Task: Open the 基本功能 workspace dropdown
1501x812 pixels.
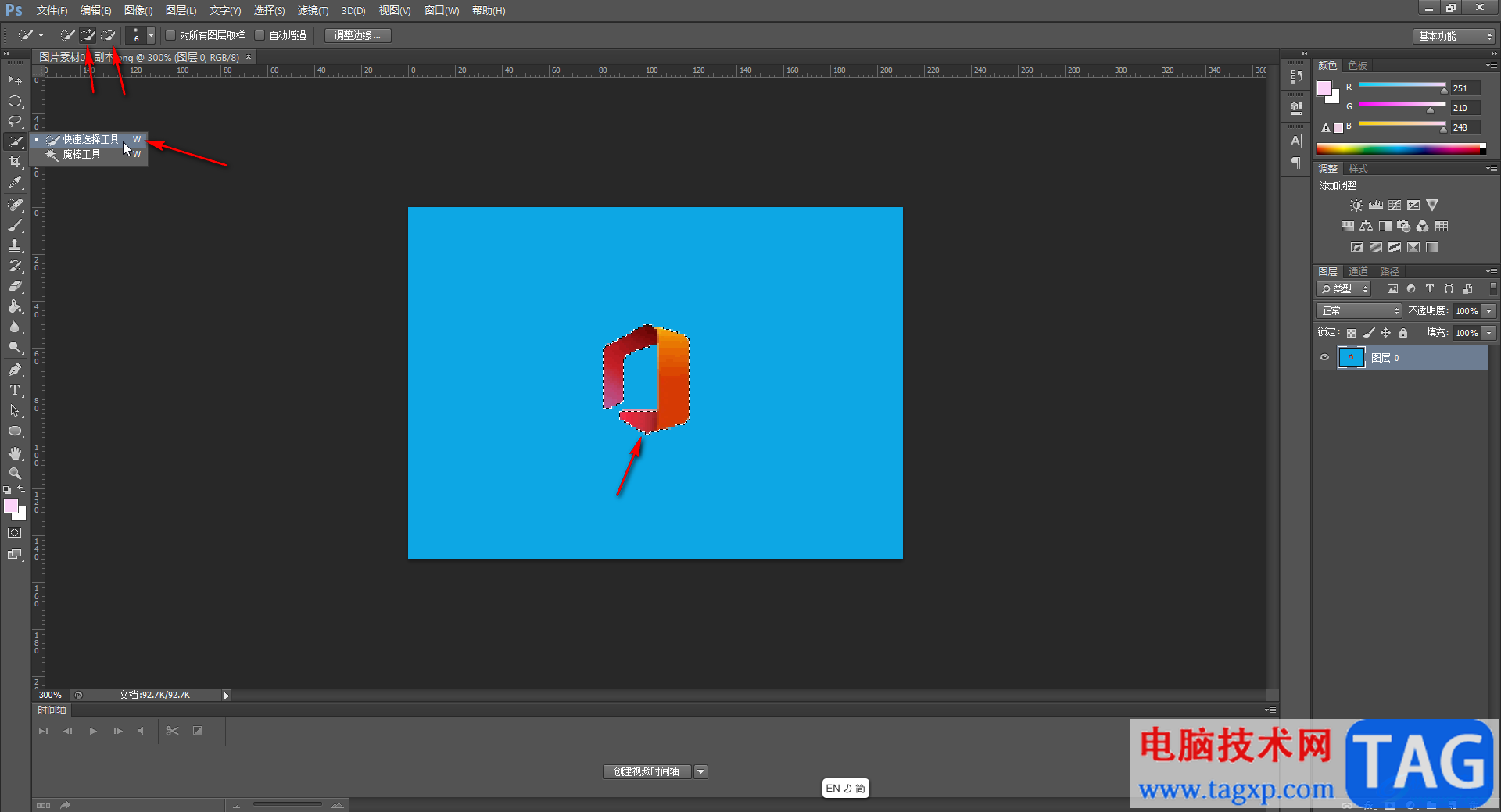Action: (1455, 36)
